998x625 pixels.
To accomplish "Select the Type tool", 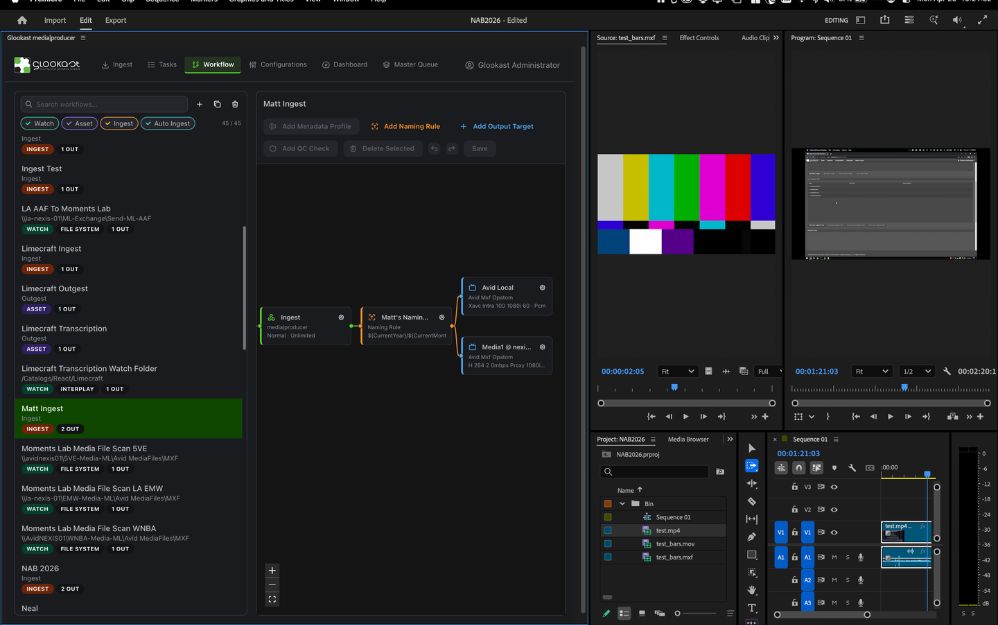I will tap(752, 608).
